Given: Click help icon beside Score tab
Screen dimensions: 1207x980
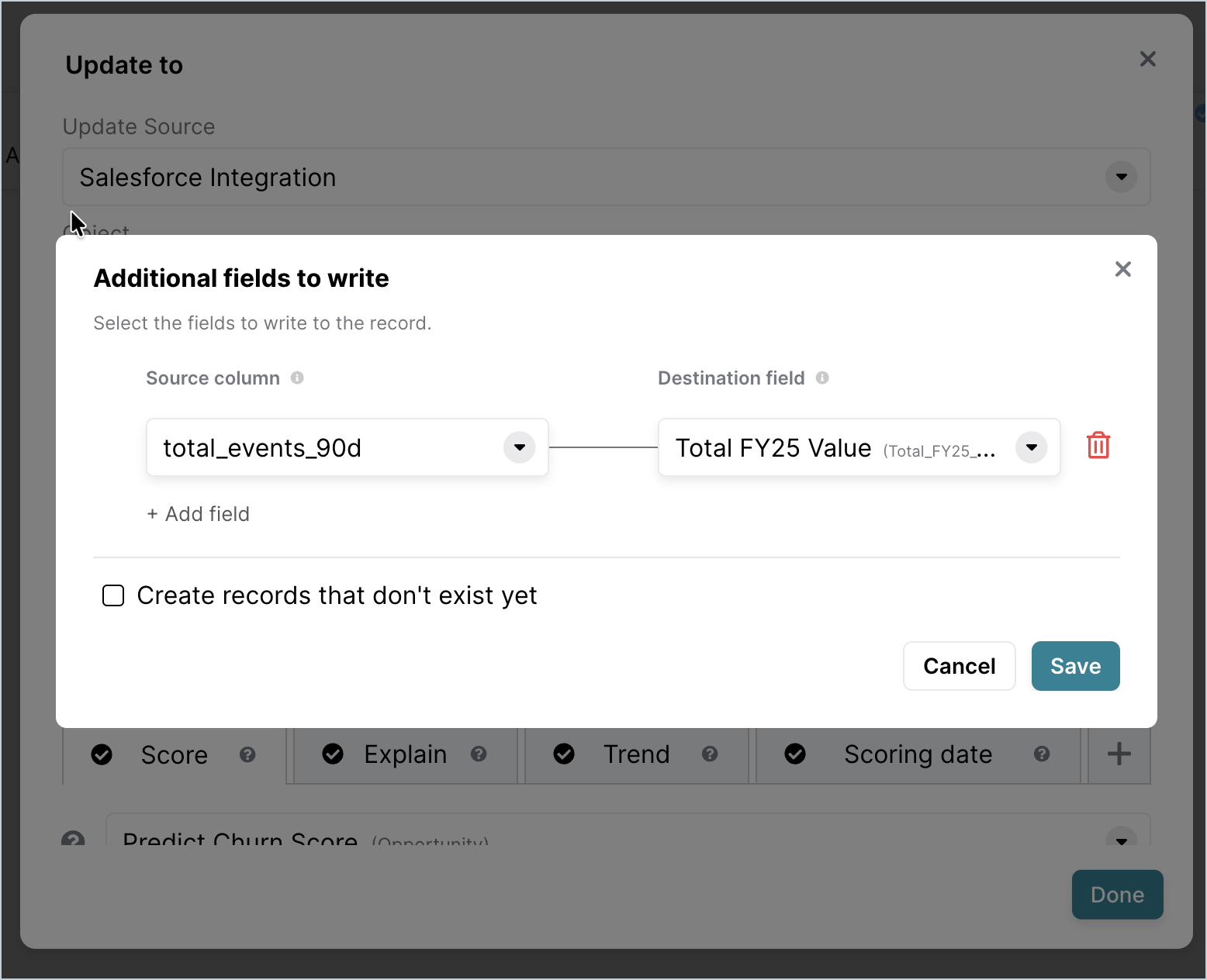Looking at the screenshot, I should pos(247,754).
